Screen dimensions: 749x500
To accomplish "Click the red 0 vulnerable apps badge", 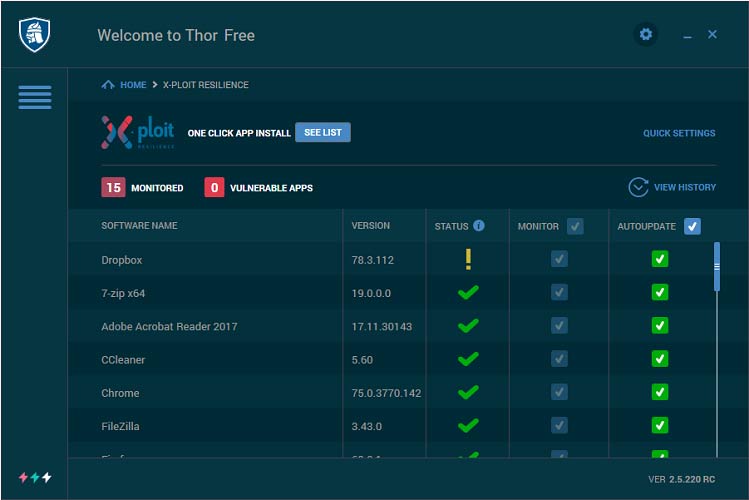I will (214, 187).
